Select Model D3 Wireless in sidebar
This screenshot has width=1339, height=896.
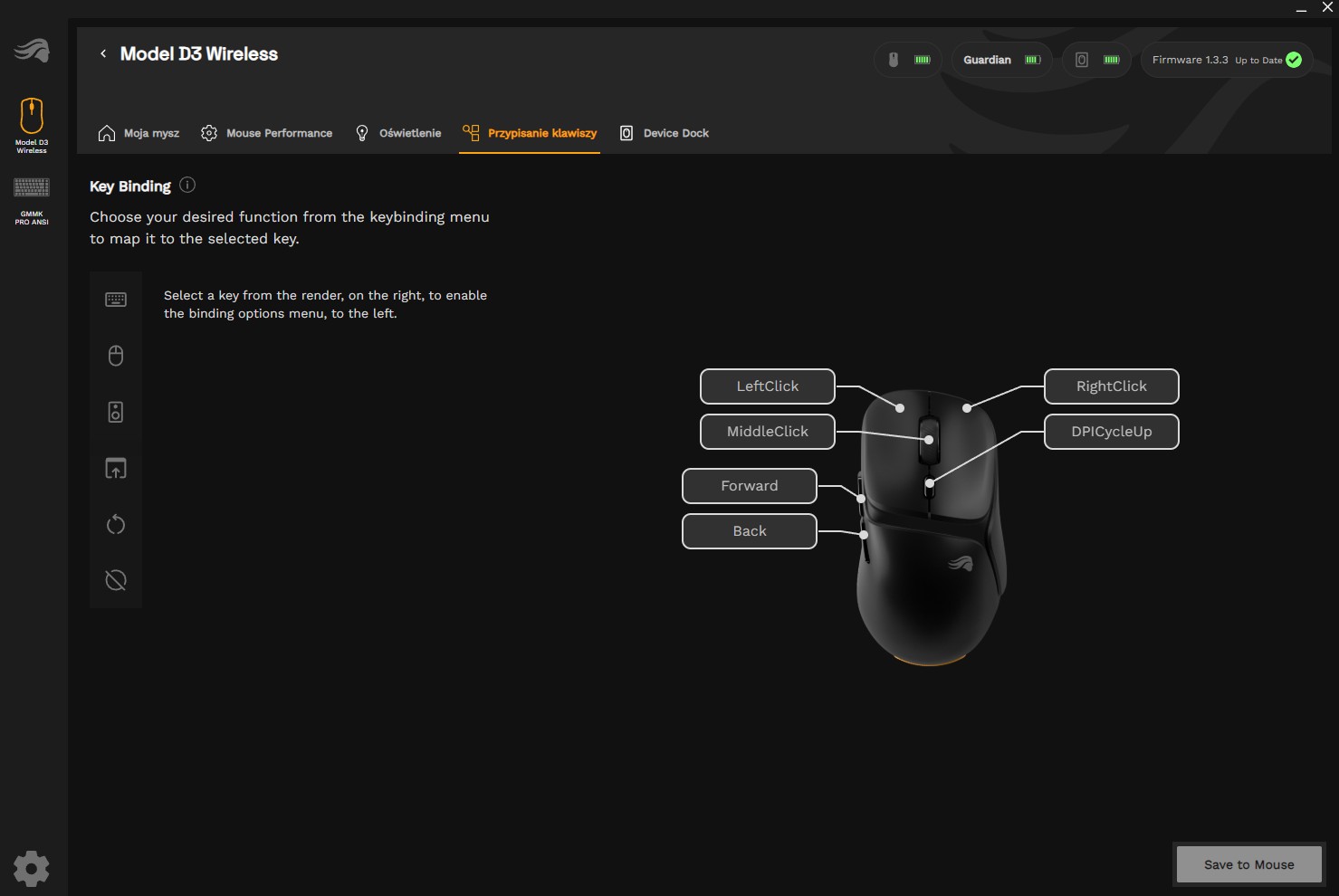[x=32, y=125]
